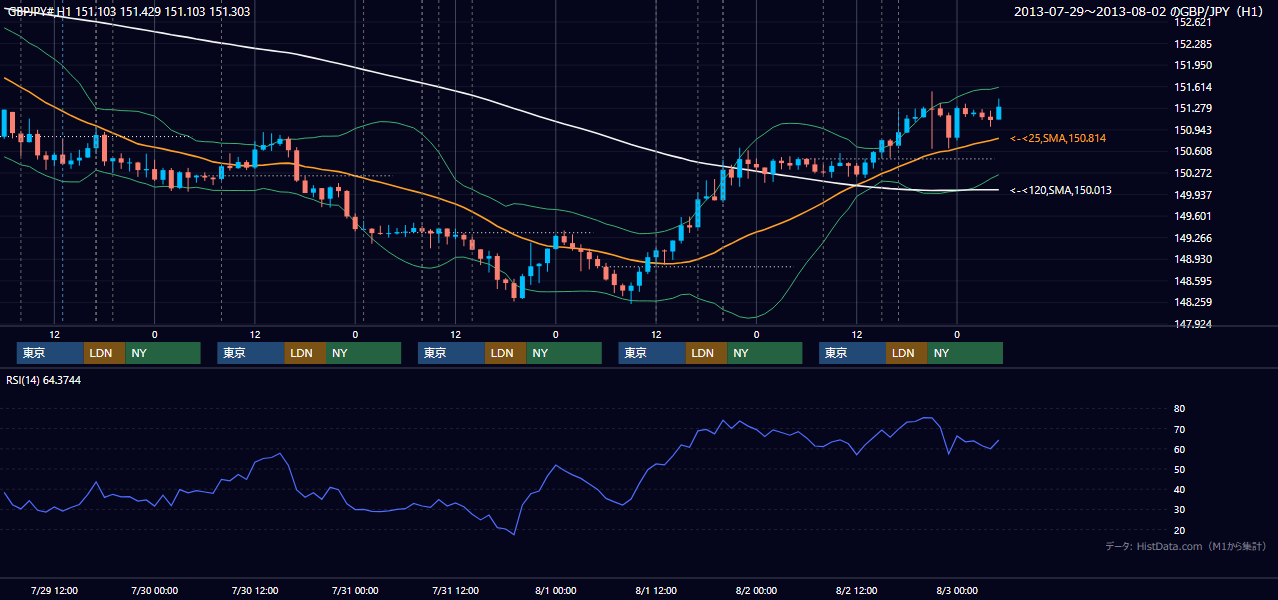Click the leftmost LDN session block
Image resolution: width=1278 pixels, height=600 pixels.
coord(105,353)
